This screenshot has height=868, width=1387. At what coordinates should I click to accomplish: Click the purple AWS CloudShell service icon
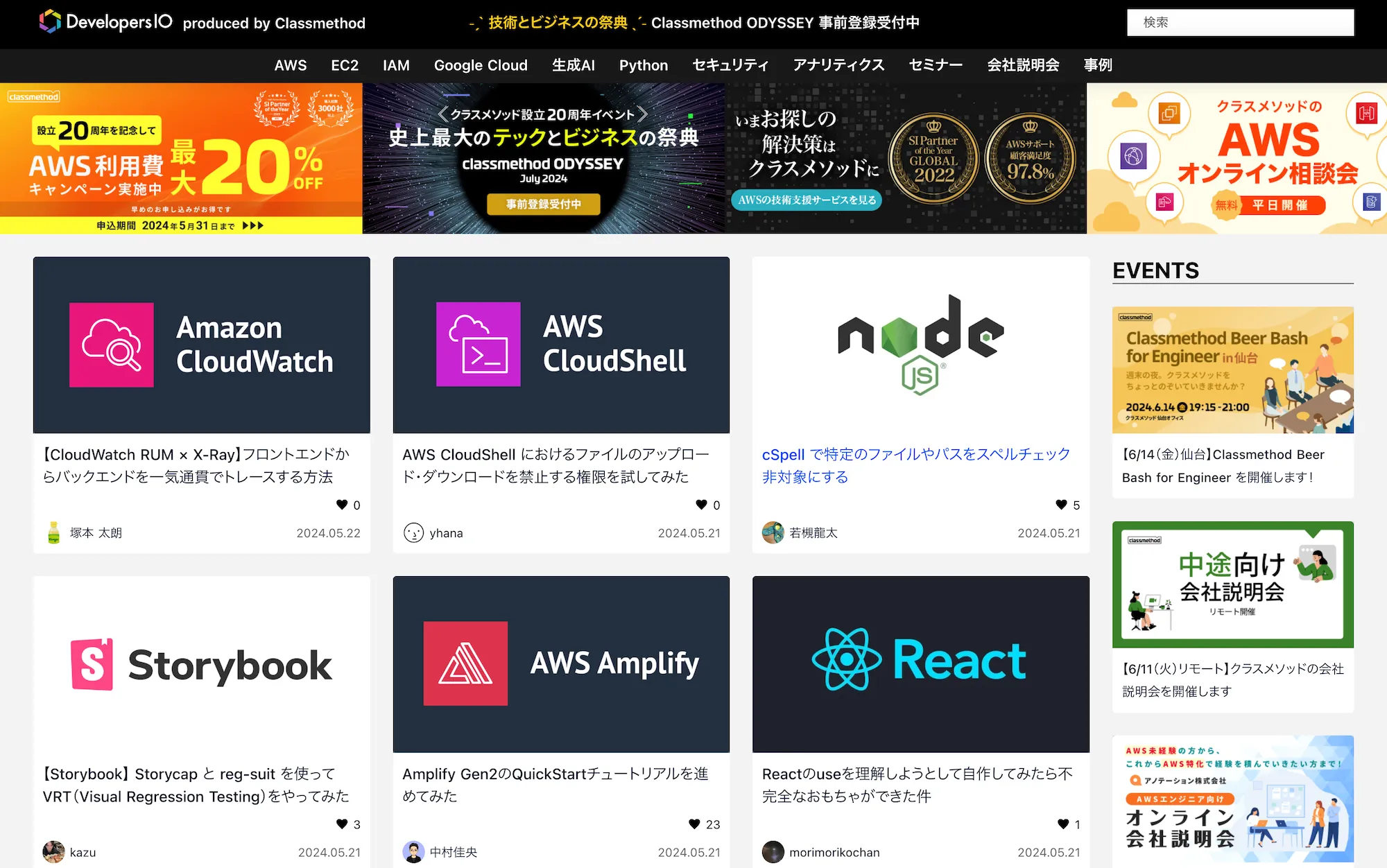pyautogui.click(x=479, y=344)
